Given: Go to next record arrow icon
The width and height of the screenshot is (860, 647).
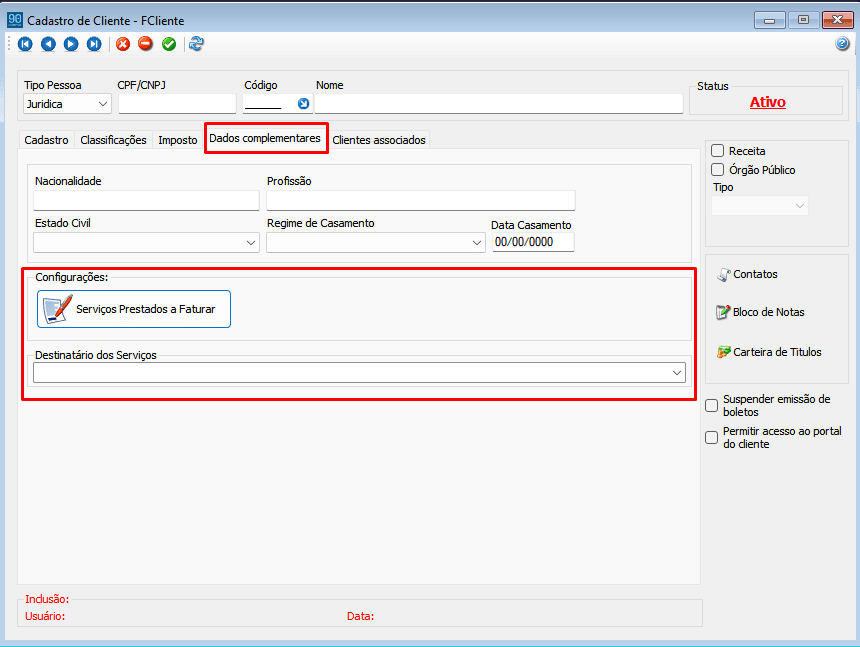Looking at the screenshot, I should tap(71, 44).
